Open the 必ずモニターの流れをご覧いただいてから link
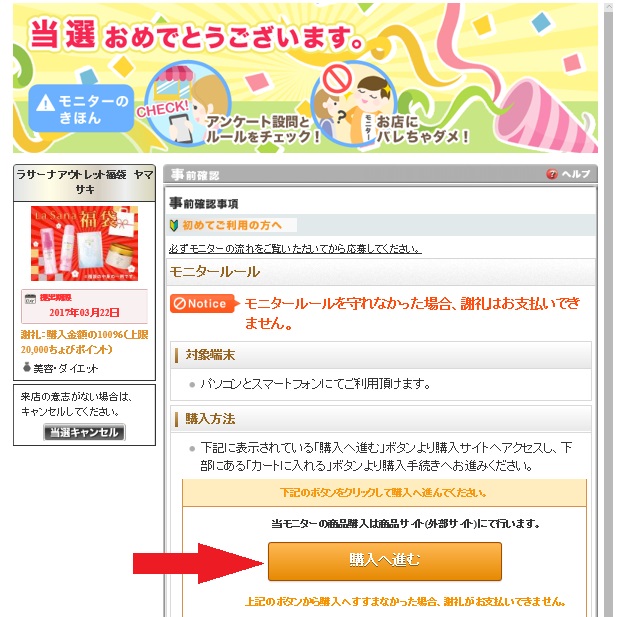The height and width of the screenshot is (617, 627). pos(295,249)
